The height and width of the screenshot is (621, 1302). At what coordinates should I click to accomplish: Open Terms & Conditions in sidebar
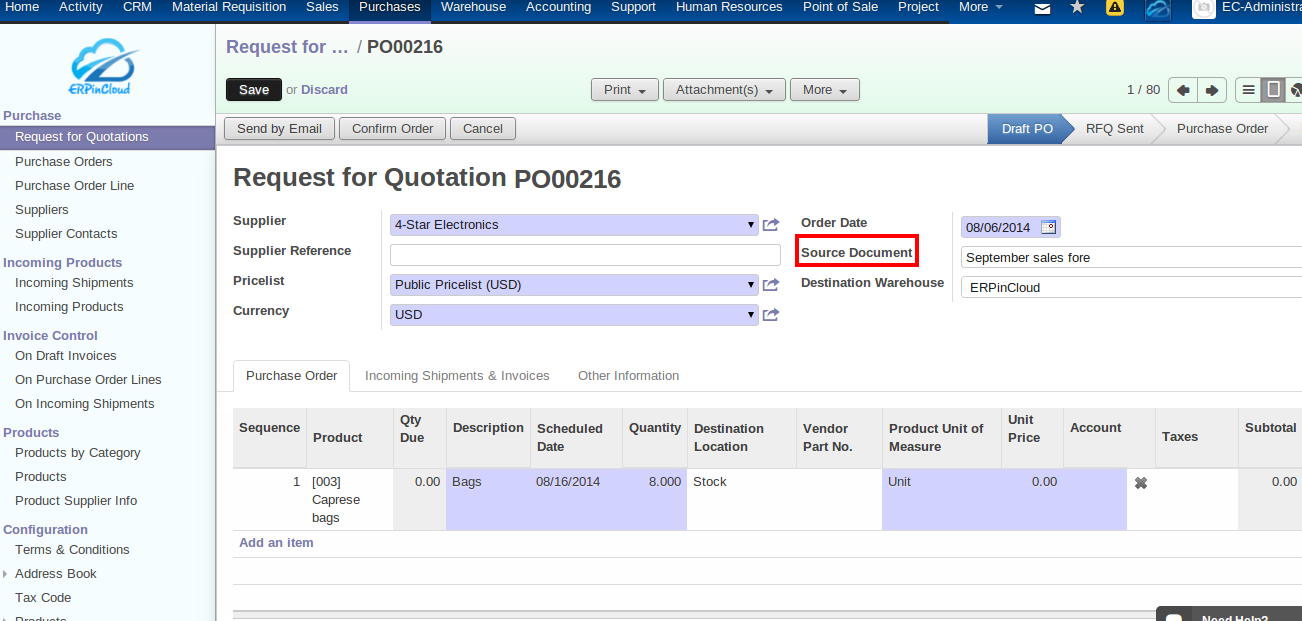(72, 550)
